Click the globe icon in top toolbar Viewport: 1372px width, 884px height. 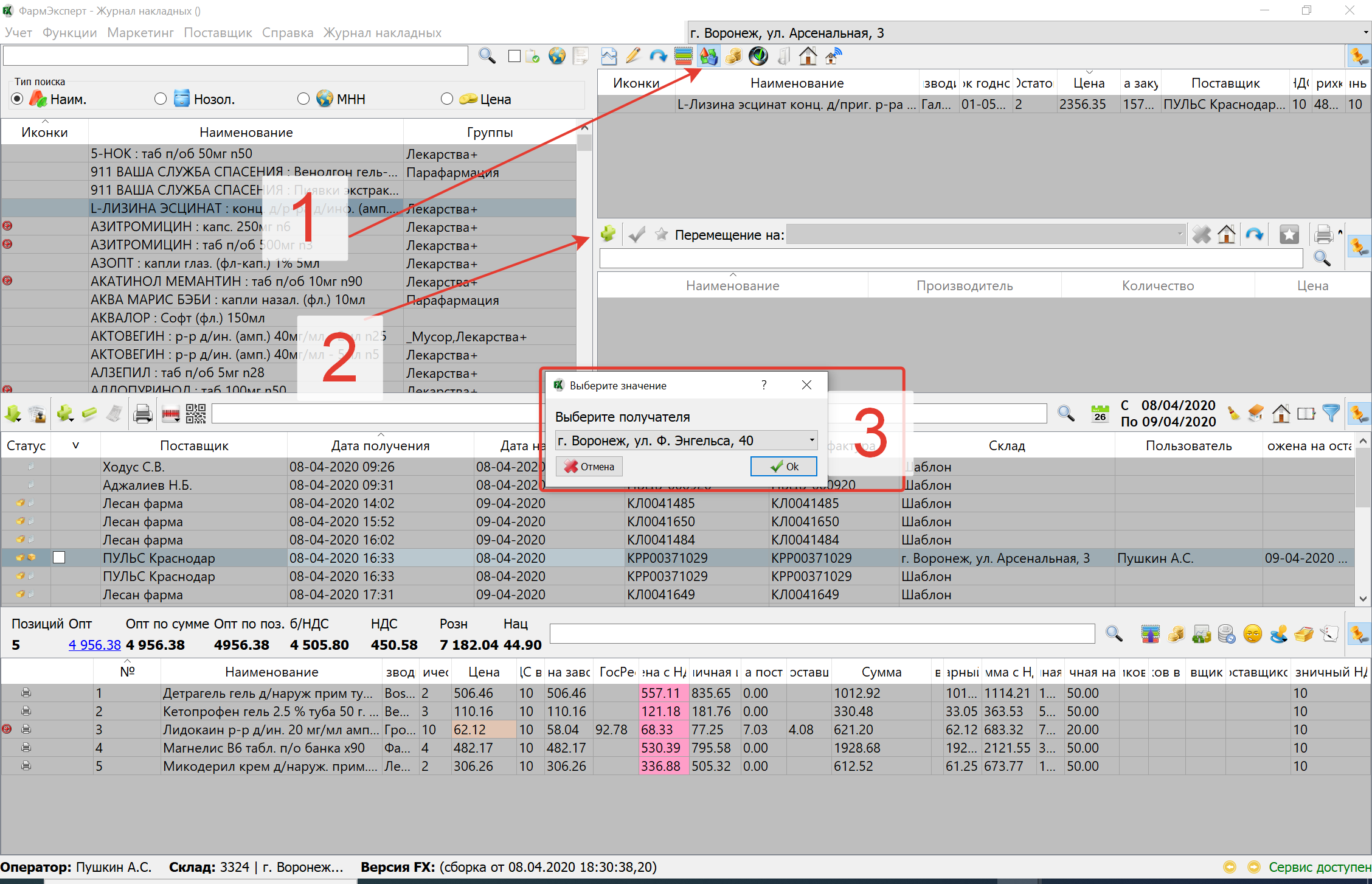(556, 56)
